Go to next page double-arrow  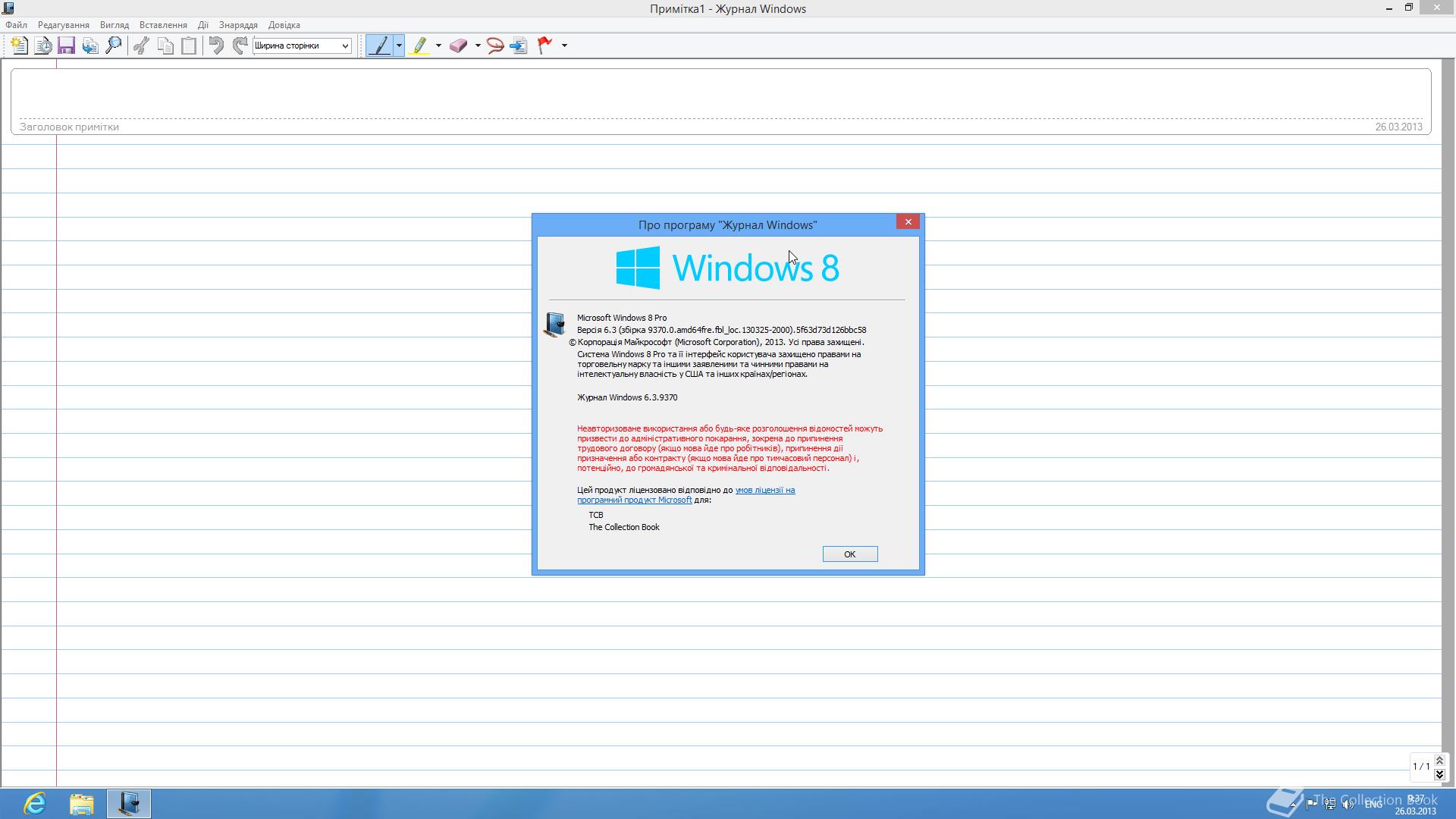1439,774
